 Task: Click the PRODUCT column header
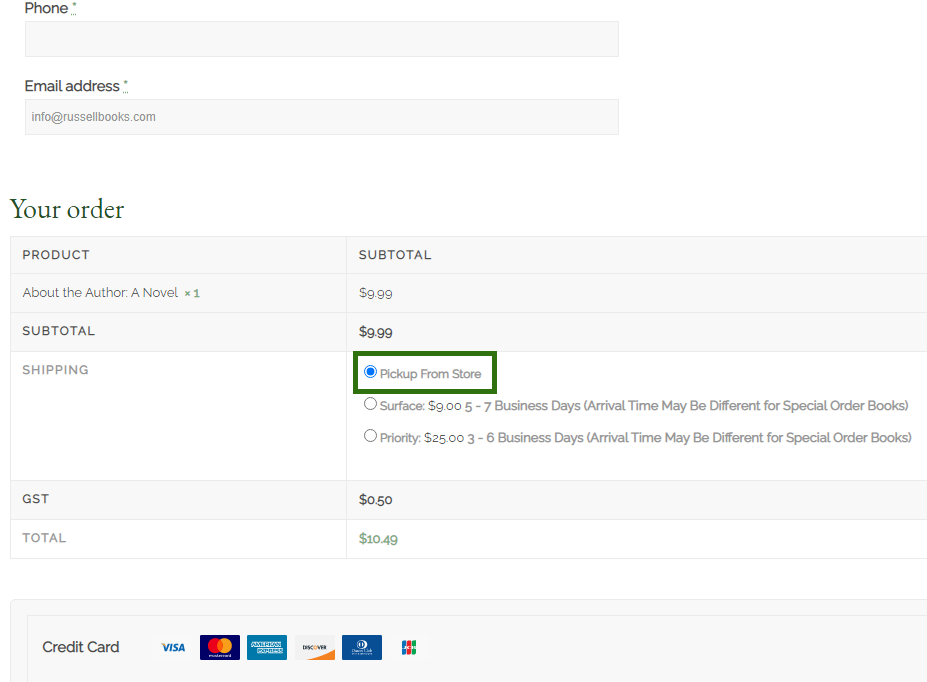(x=56, y=255)
